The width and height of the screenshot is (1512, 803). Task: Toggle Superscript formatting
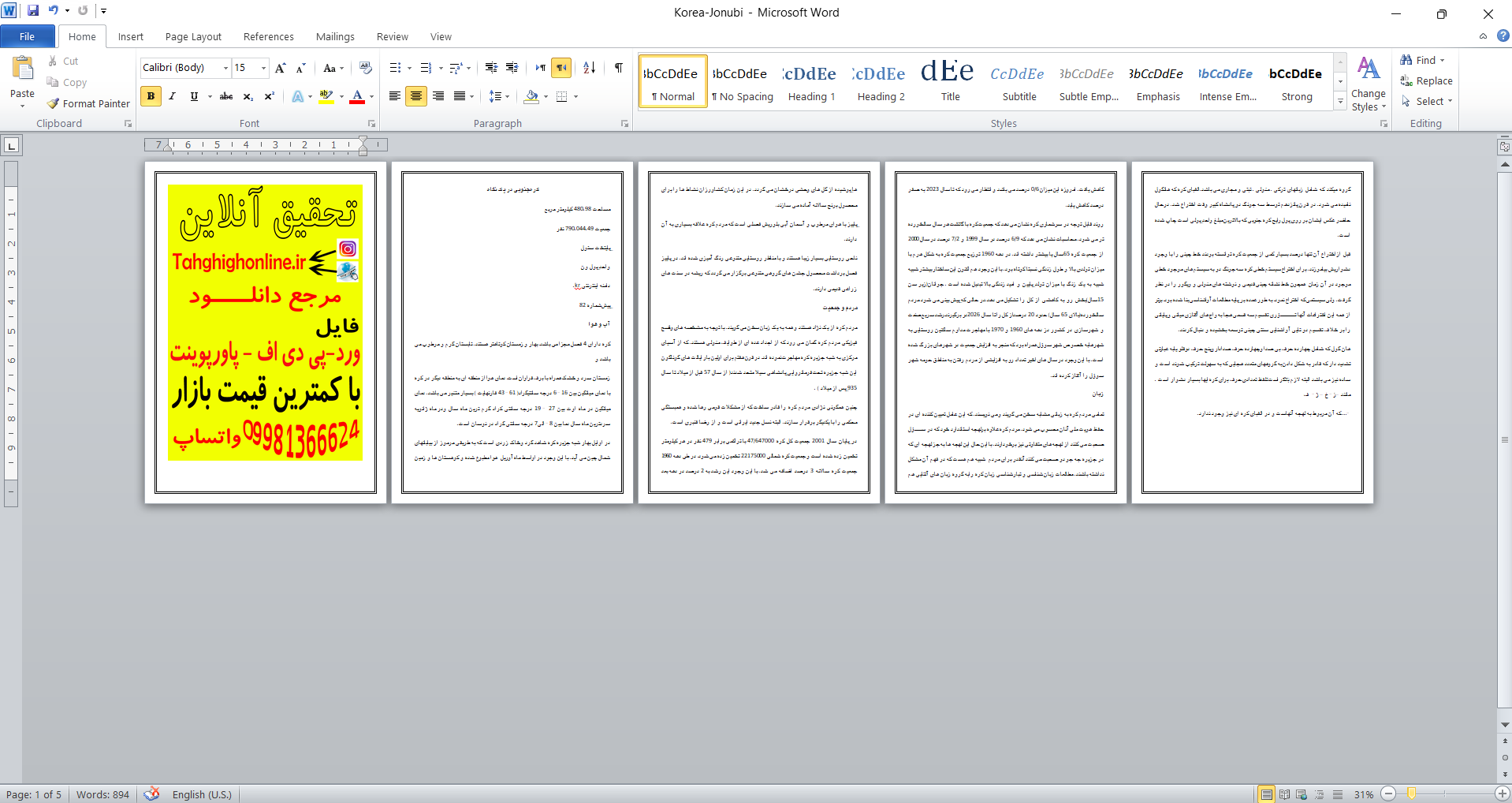click(269, 96)
